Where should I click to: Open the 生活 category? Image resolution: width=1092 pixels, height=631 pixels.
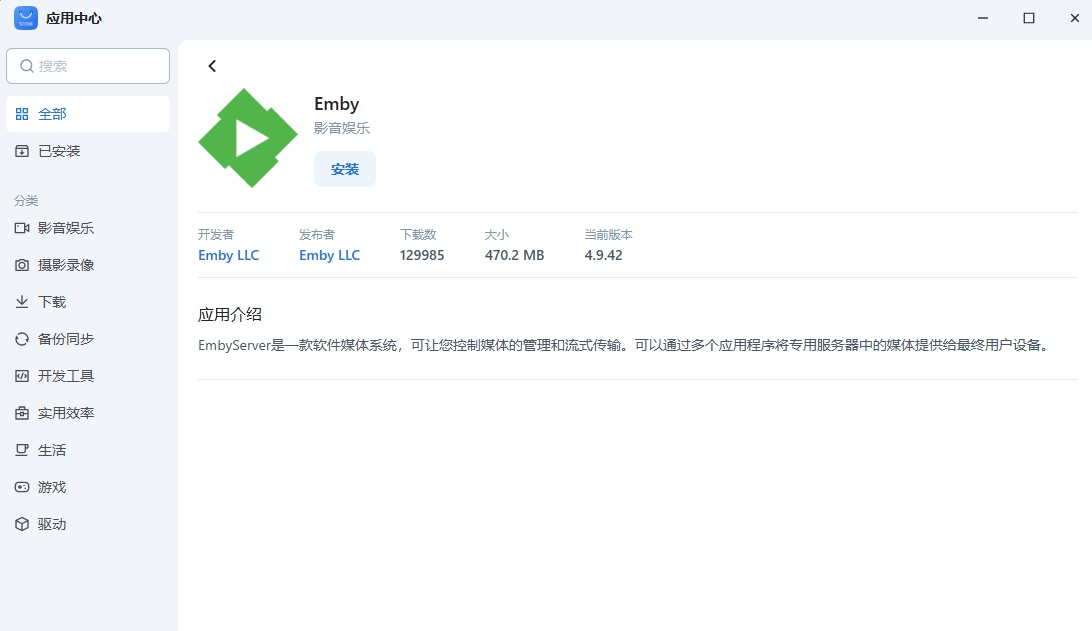pos(88,450)
